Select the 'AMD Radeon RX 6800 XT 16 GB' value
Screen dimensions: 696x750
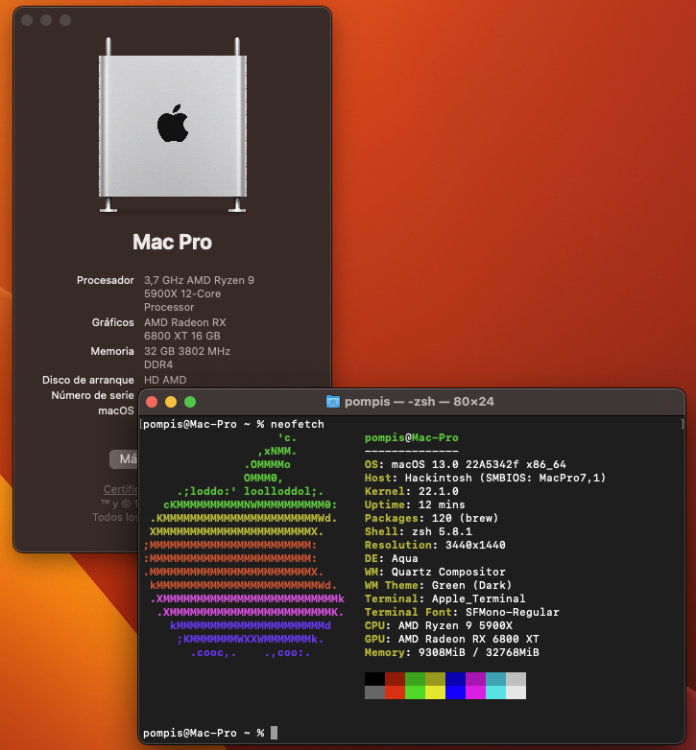point(185,329)
